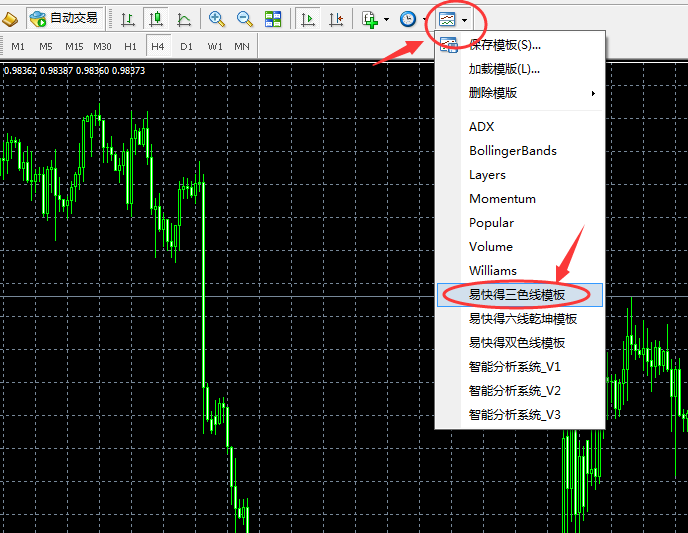The width and height of the screenshot is (688, 533).
Task: Toggle chart auto scroll icon
Action: point(308,19)
